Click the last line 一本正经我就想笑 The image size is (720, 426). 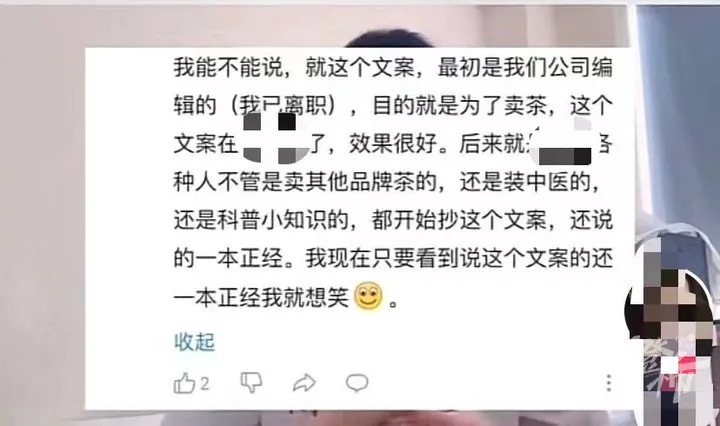coord(286,297)
